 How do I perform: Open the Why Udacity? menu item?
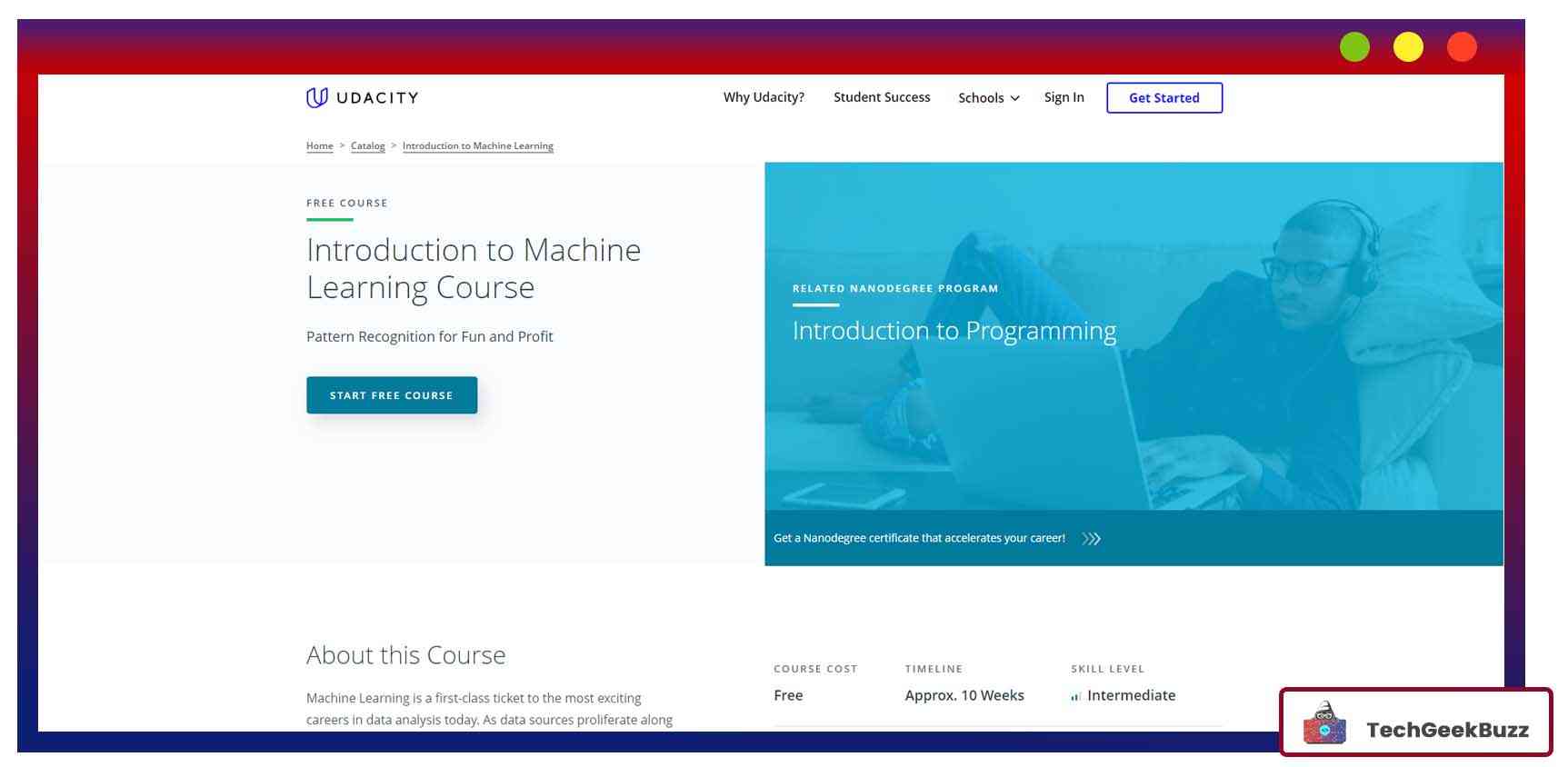[764, 97]
